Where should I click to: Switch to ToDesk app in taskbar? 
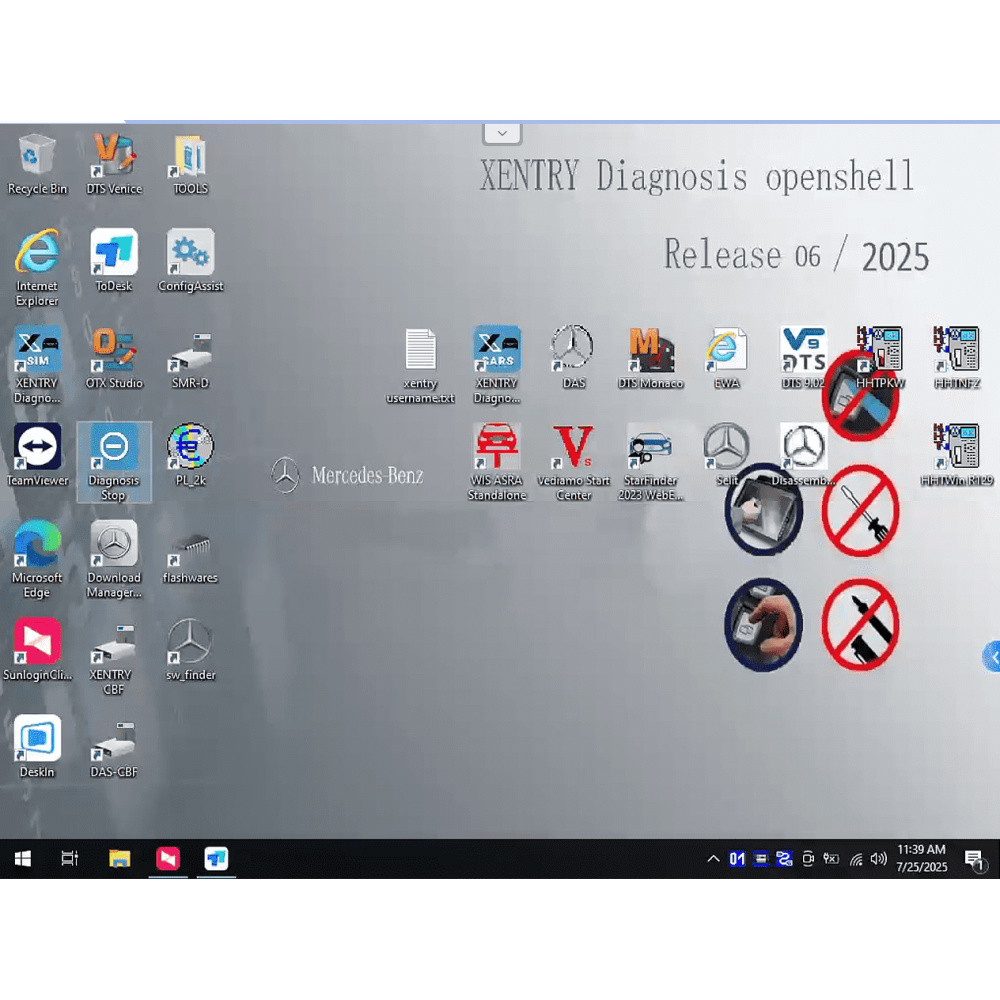point(217,858)
